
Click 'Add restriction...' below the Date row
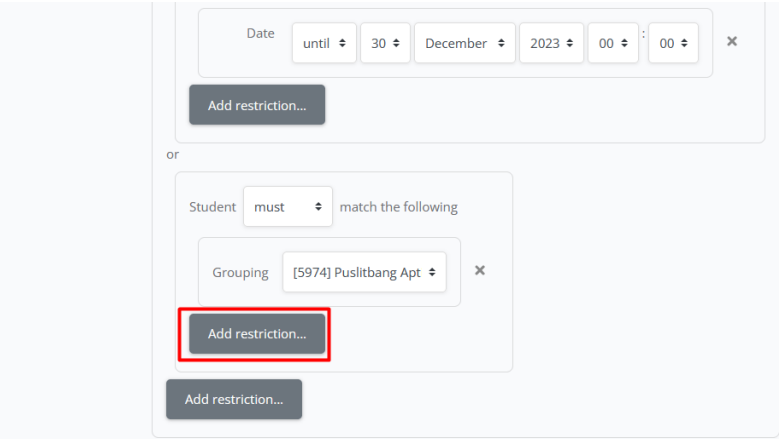pos(257,105)
